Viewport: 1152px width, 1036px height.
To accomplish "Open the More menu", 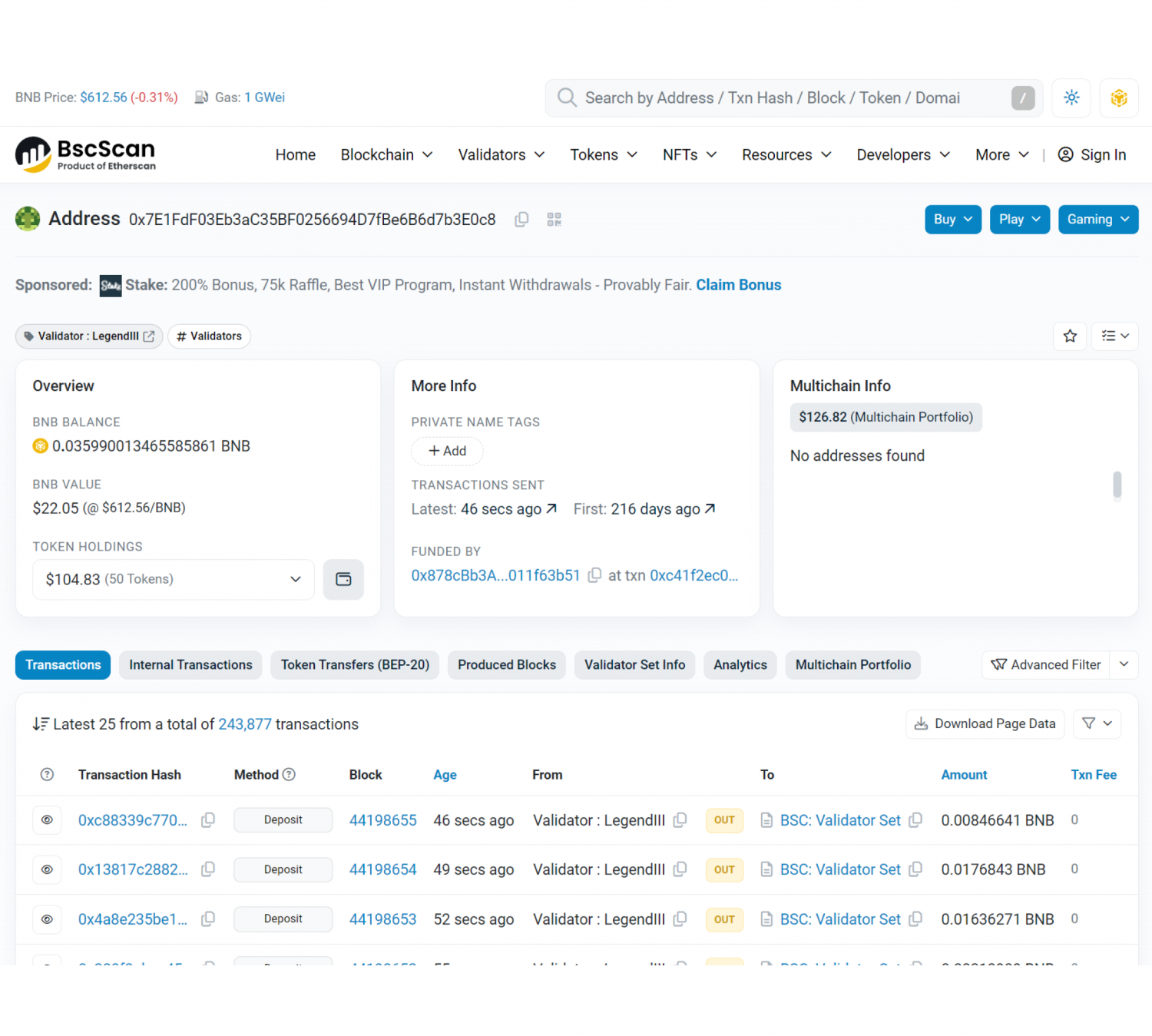I will coord(1001,154).
